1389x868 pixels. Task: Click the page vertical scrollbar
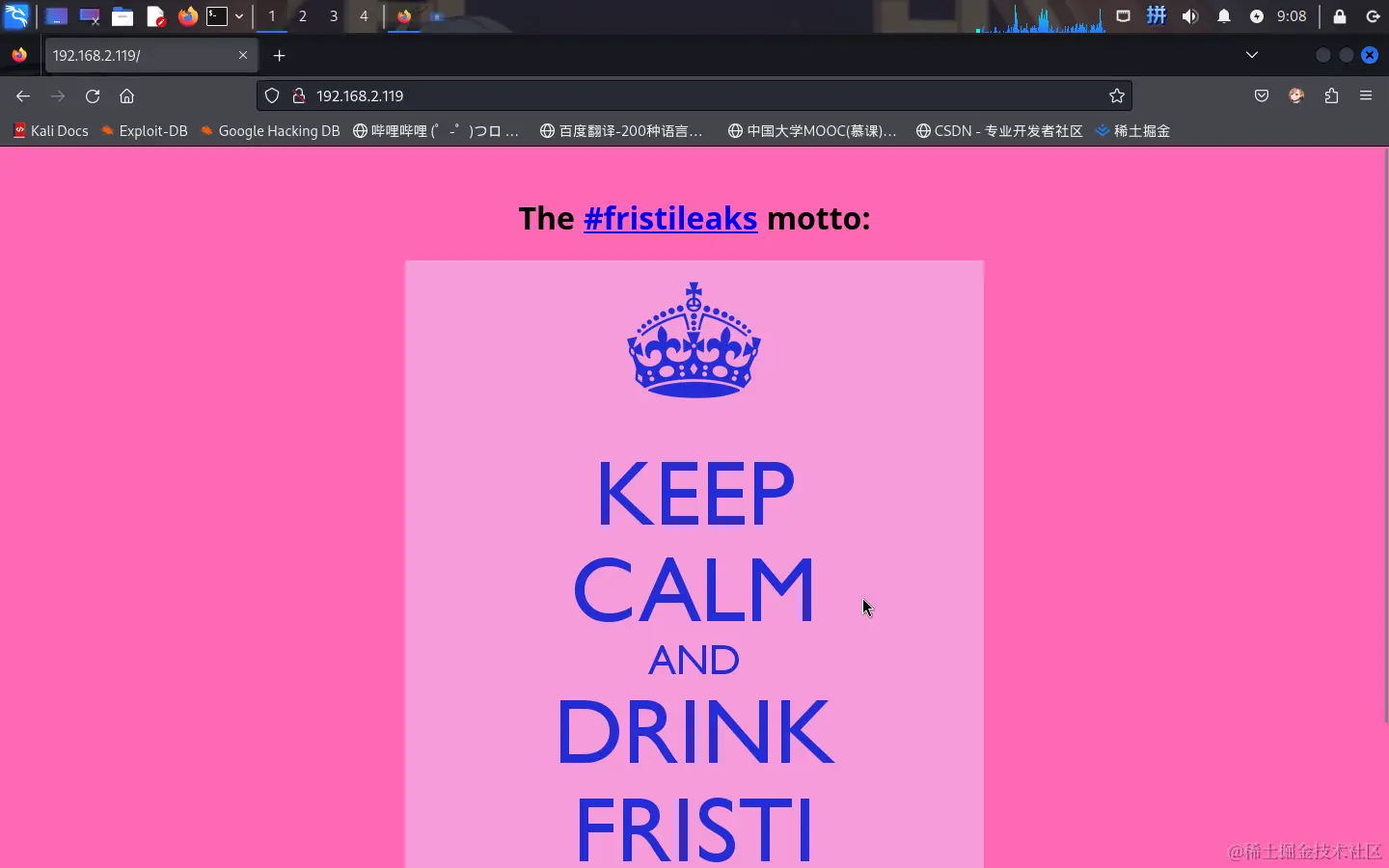point(1385,434)
